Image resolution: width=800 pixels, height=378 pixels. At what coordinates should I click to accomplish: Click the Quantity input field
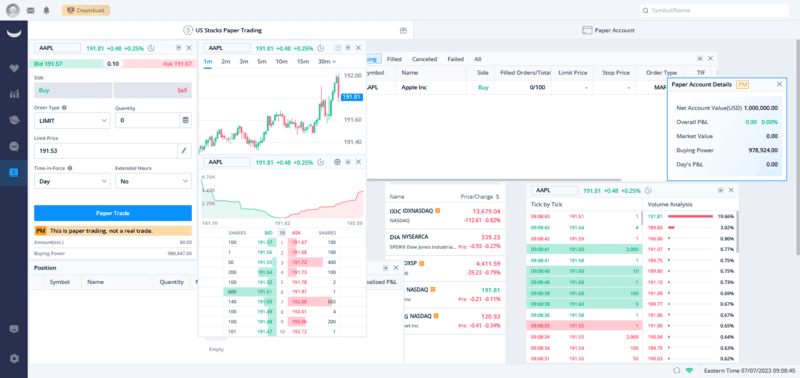click(x=147, y=120)
